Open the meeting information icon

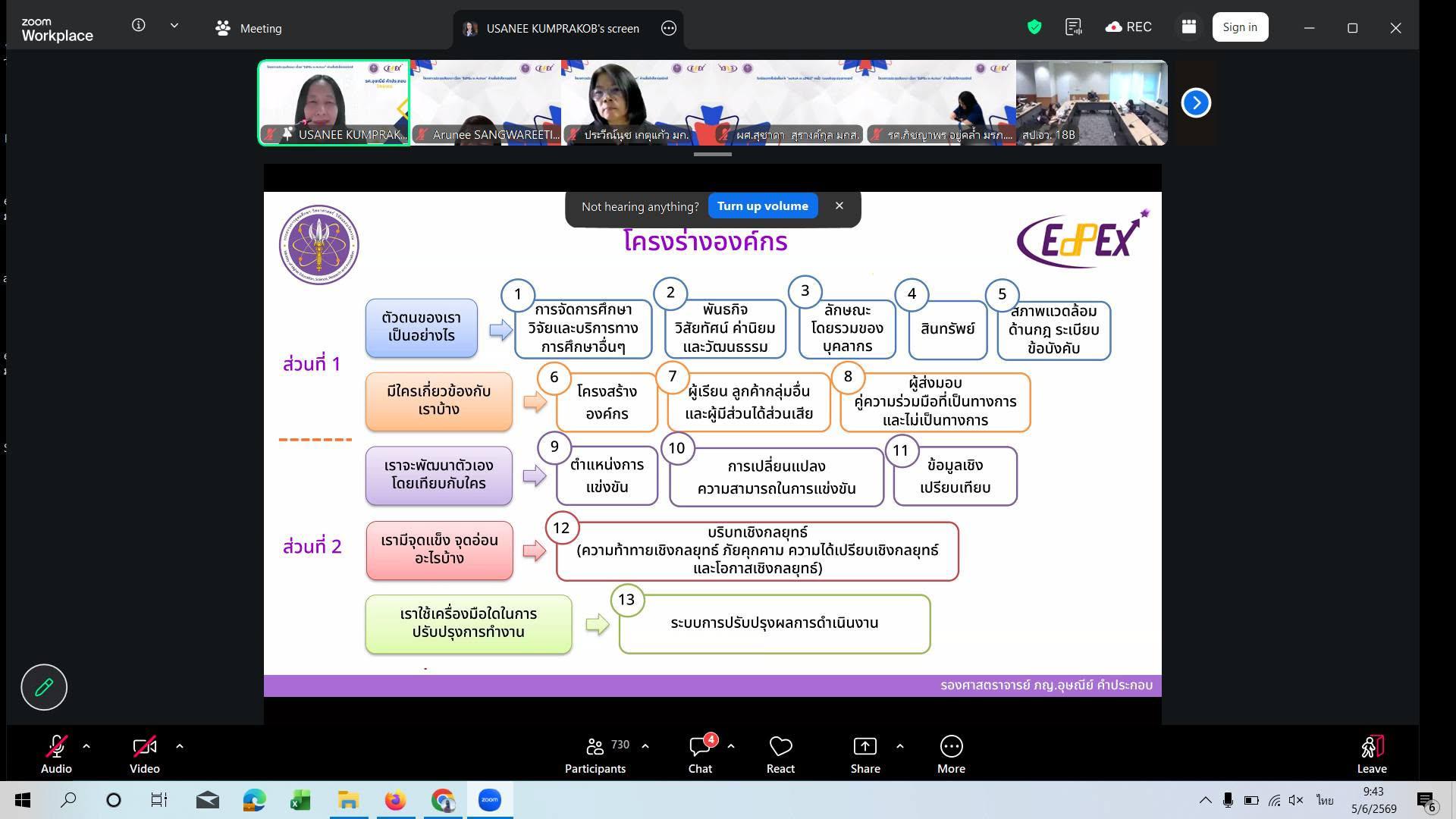pos(138,25)
